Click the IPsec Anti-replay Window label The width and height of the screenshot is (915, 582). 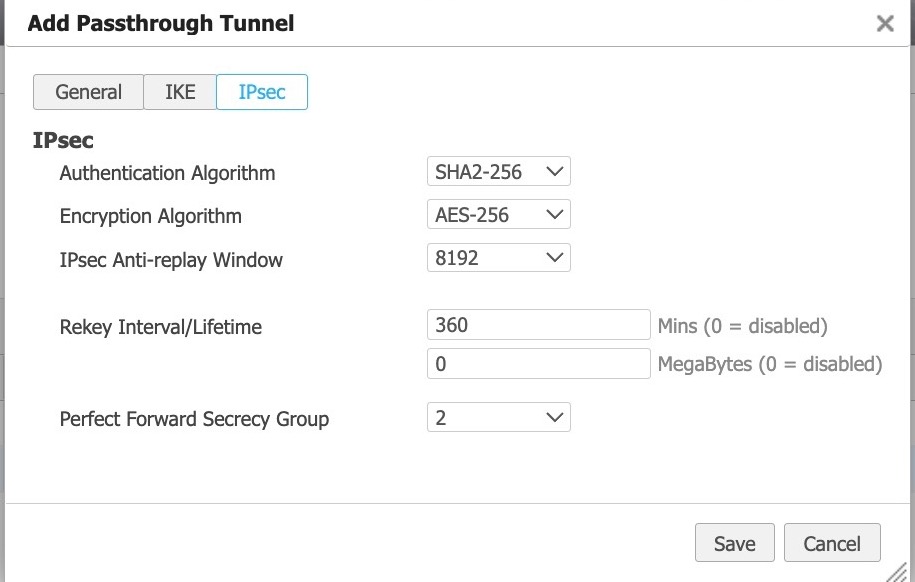[x=171, y=260]
